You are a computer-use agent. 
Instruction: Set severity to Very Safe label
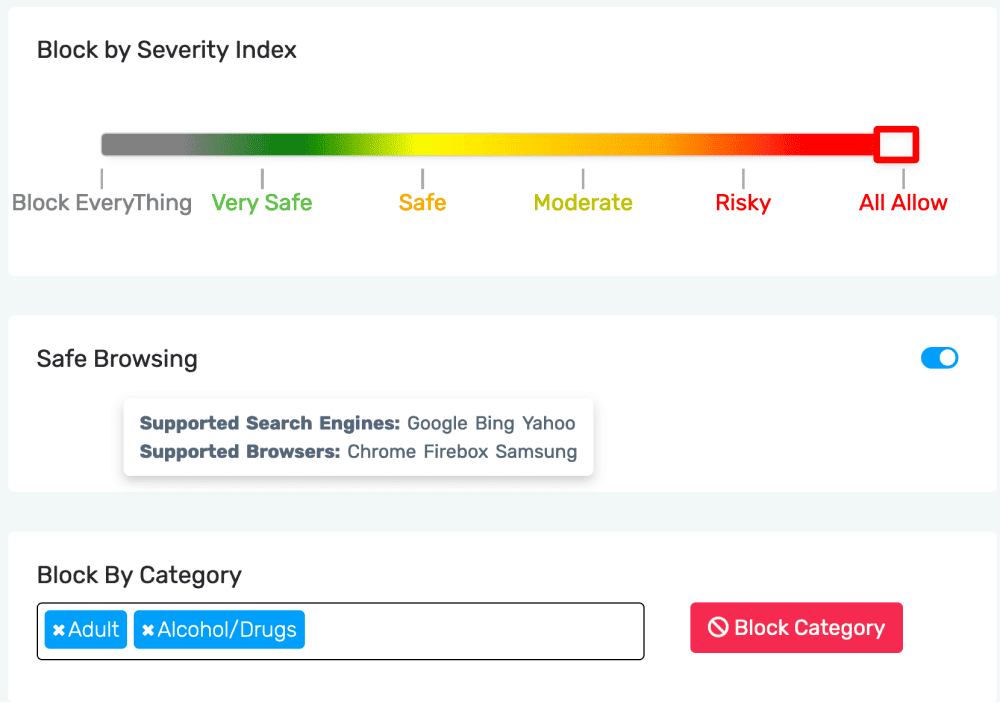click(261, 202)
